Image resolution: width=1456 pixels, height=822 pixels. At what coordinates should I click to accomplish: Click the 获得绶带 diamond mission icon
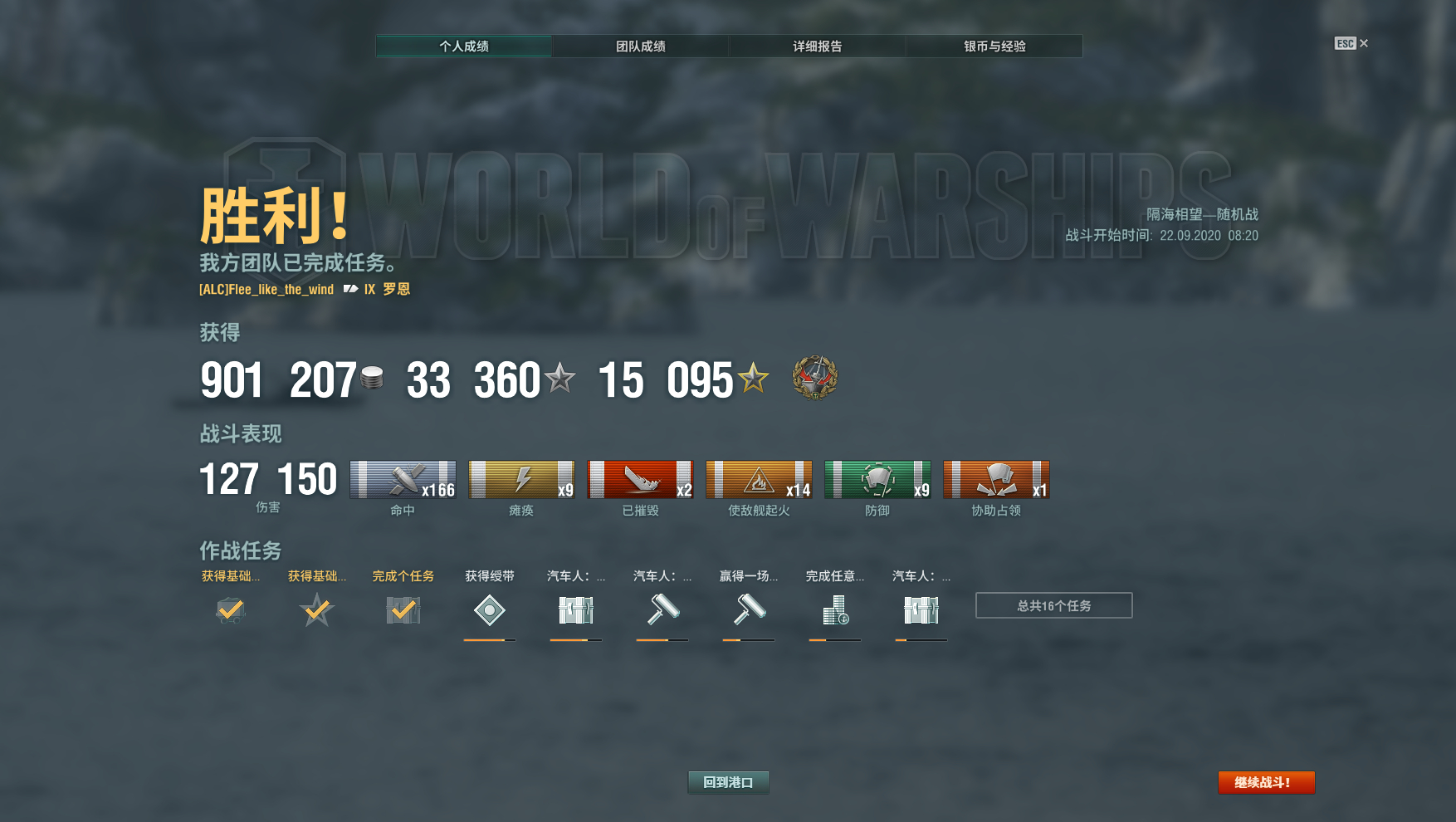pyautogui.click(x=490, y=611)
